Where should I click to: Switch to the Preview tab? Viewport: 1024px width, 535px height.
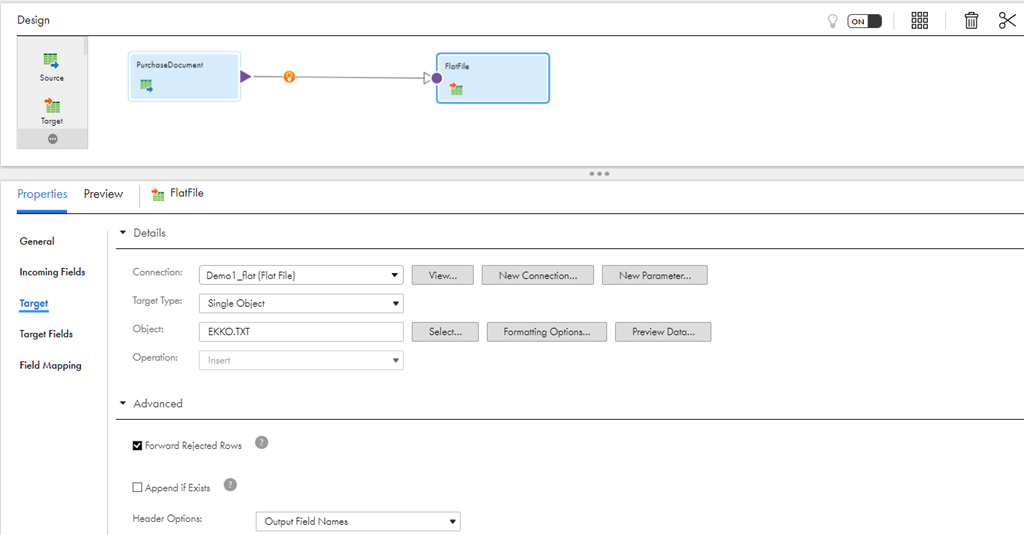pos(103,194)
